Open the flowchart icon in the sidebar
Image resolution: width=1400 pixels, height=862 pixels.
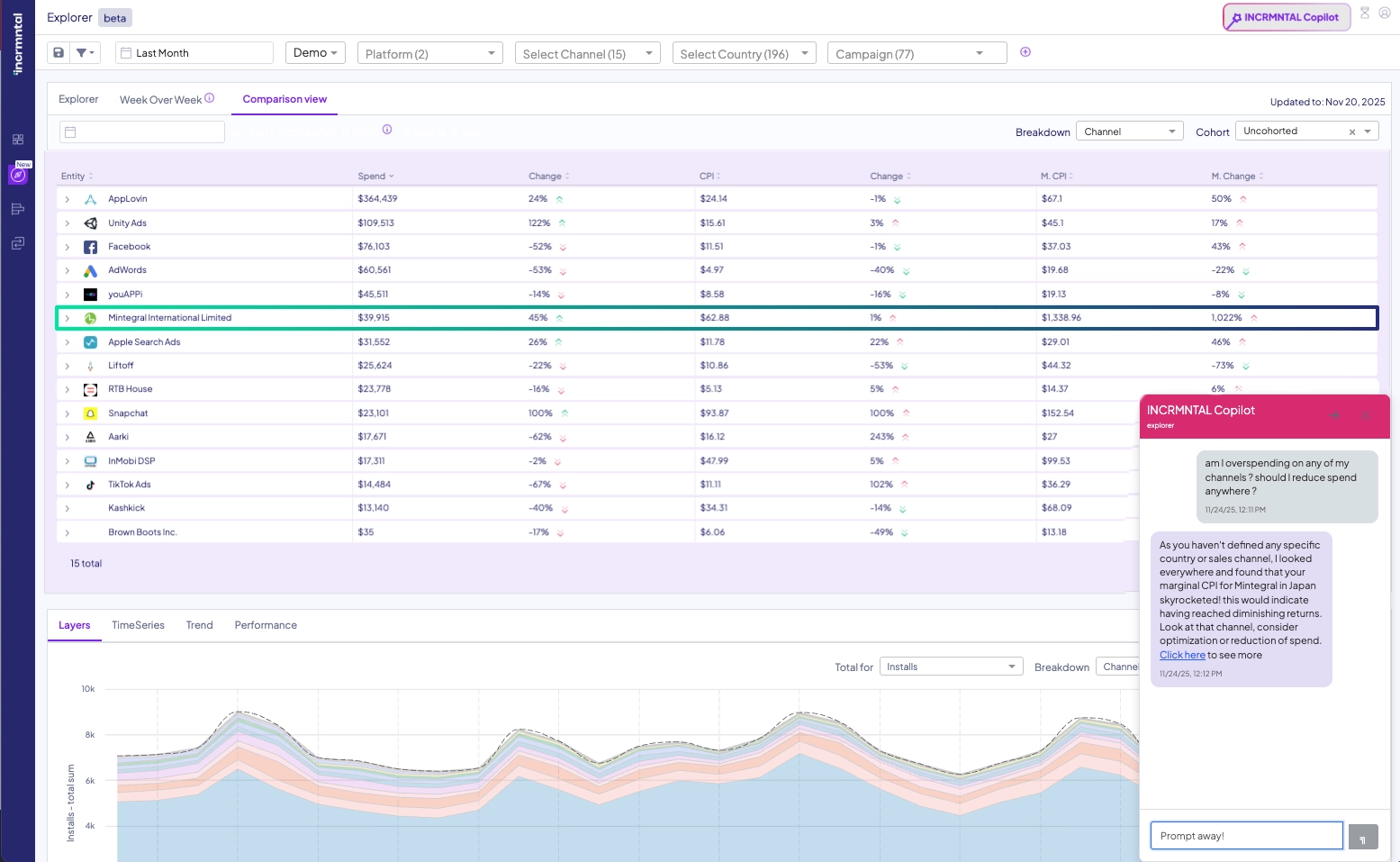(x=17, y=208)
